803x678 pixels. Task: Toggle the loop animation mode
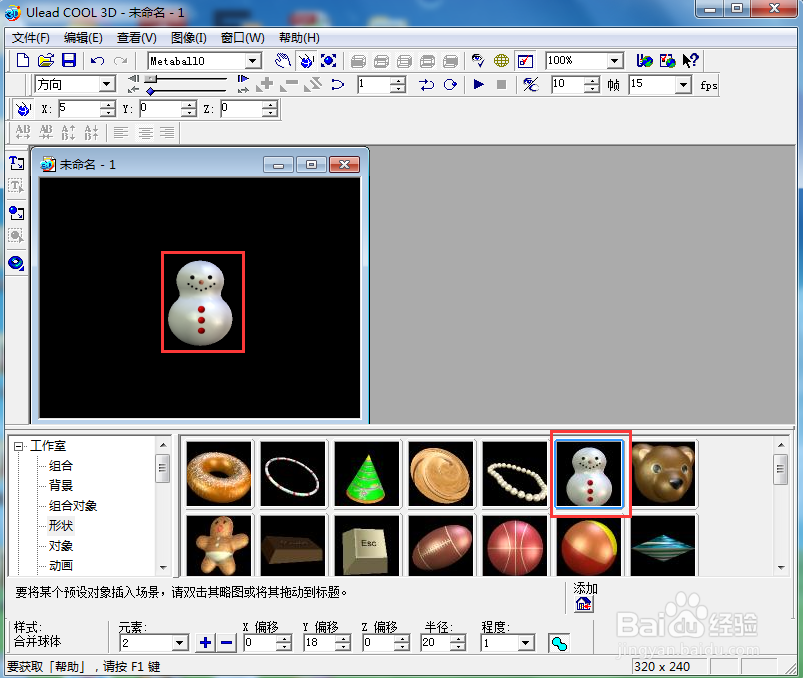pyautogui.click(x=450, y=84)
